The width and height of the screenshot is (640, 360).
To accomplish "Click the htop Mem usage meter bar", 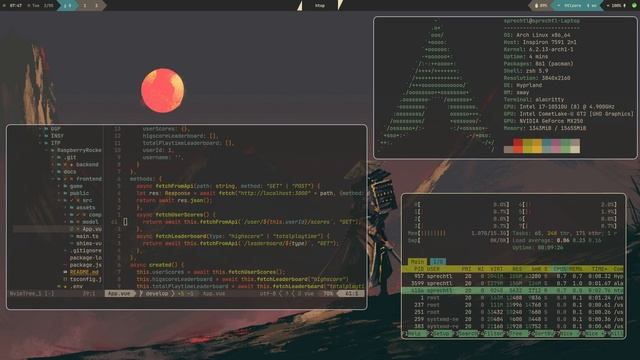I will pyautogui.click(x=459, y=233).
